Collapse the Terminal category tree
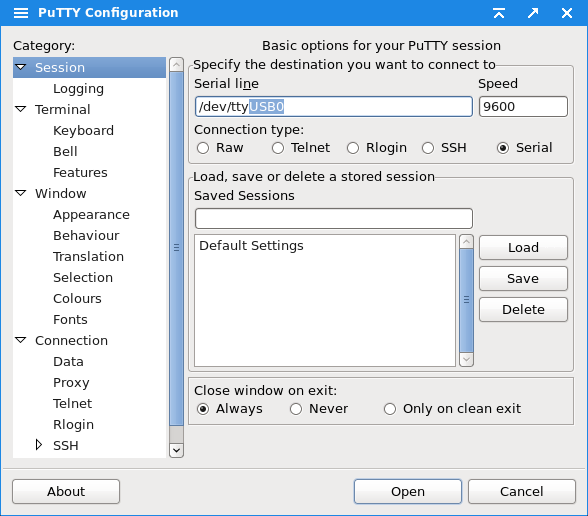Image resolution: width=588 pixels, height=516 pixels. coord(21,109)
